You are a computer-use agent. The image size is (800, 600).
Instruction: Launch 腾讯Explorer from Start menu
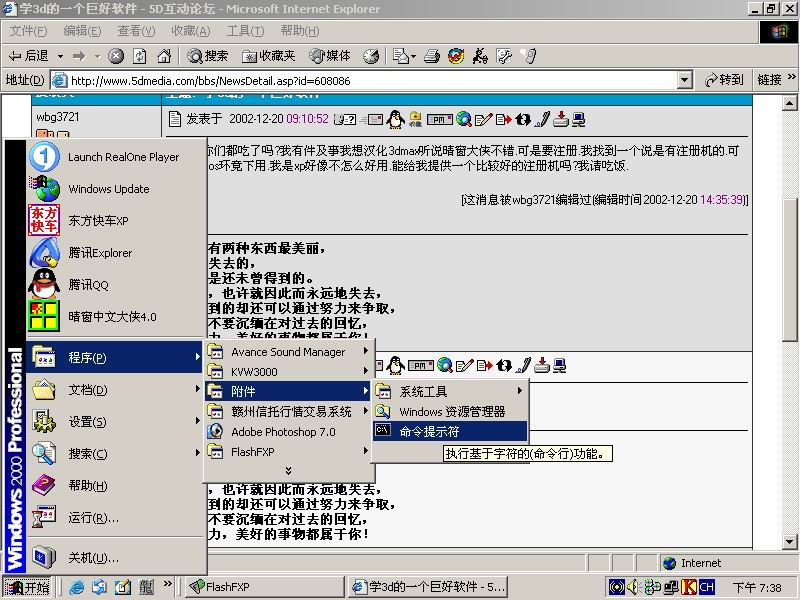click(x=116, y=253)
